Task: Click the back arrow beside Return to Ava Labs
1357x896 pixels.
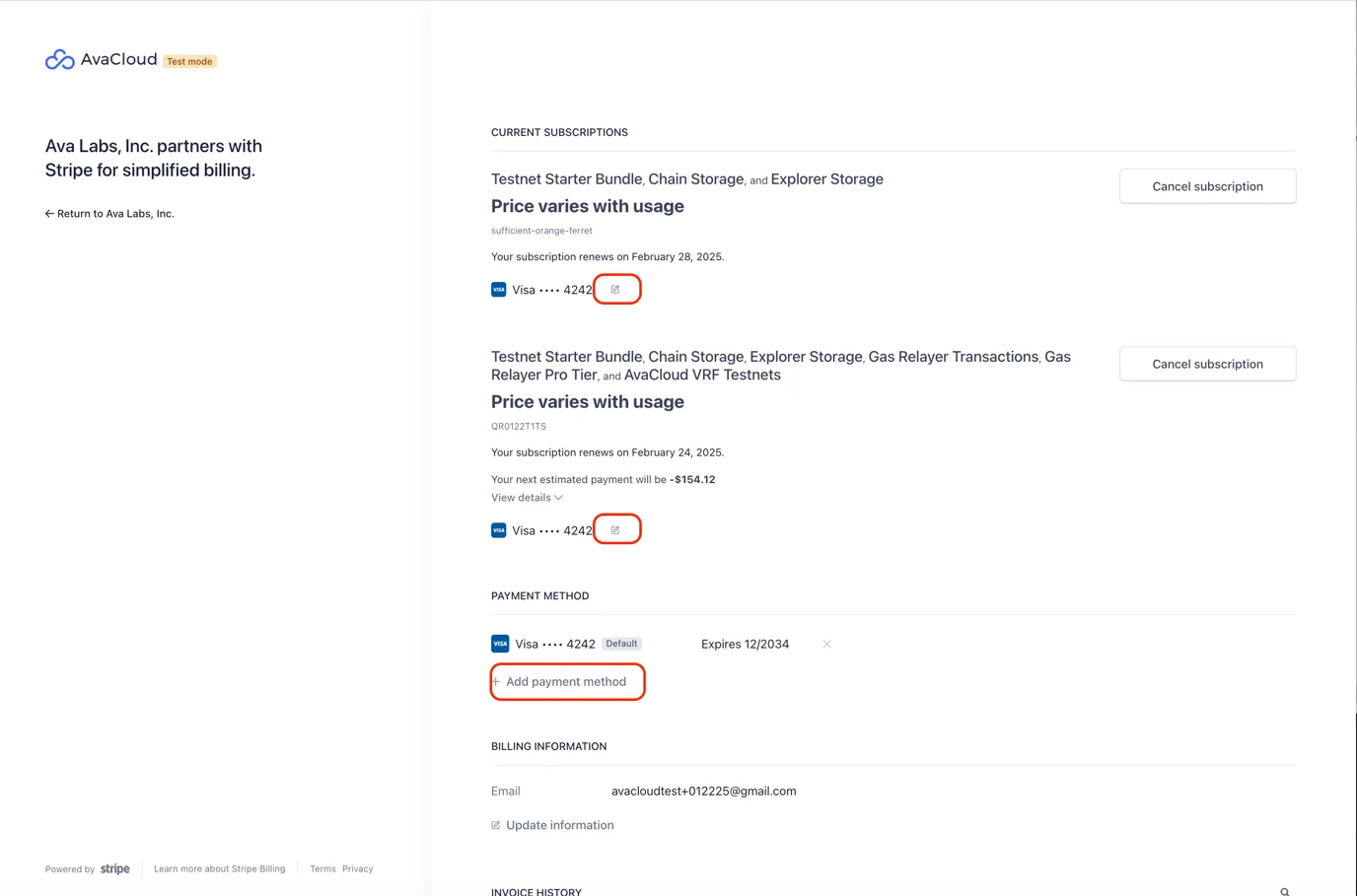Action: coord(49,214)
